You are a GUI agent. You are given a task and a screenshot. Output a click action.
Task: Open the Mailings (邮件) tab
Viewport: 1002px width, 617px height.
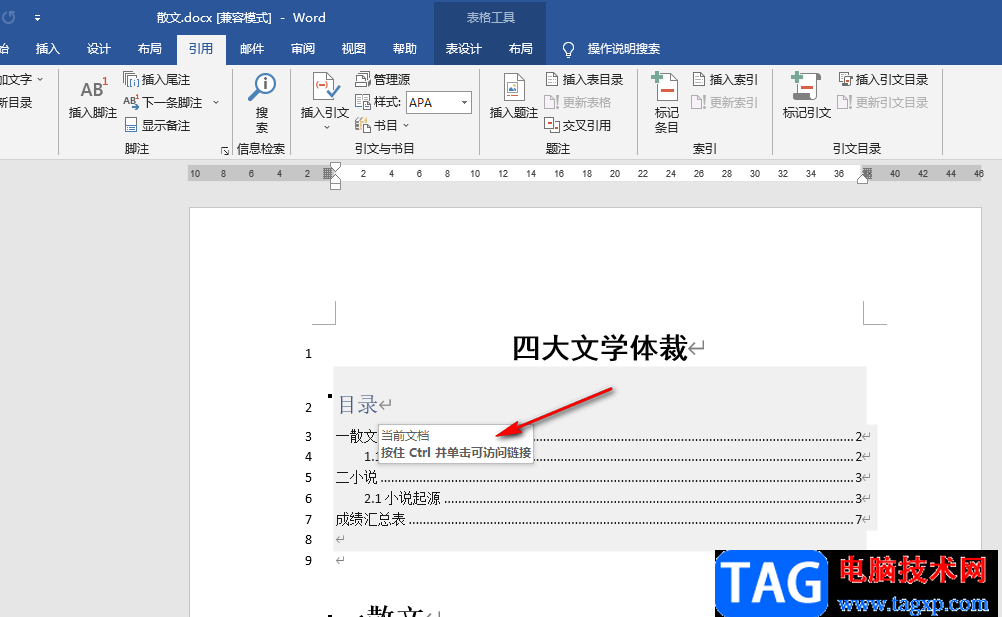[x=252, y=49]
